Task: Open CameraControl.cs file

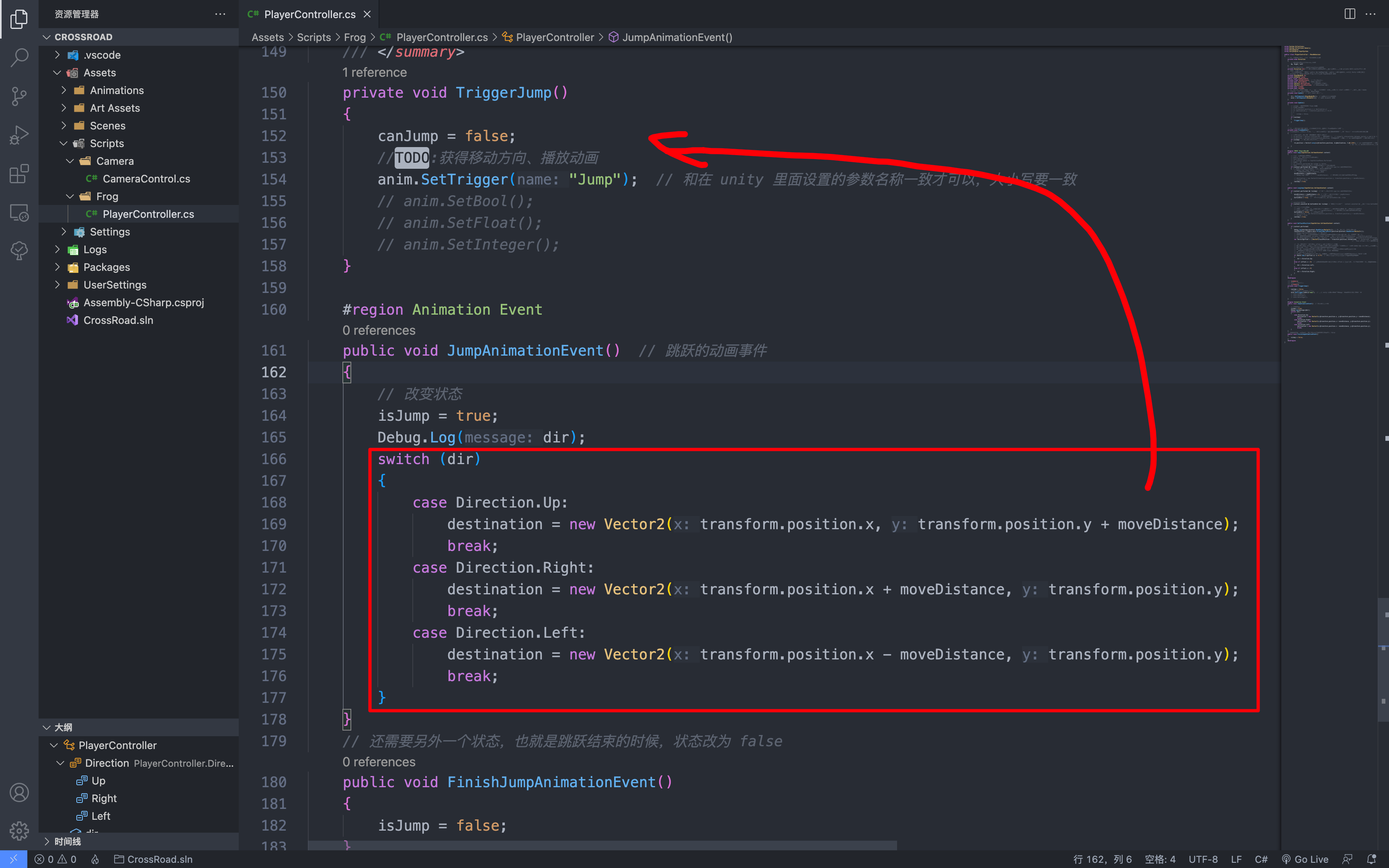Action: coord(138,179)
